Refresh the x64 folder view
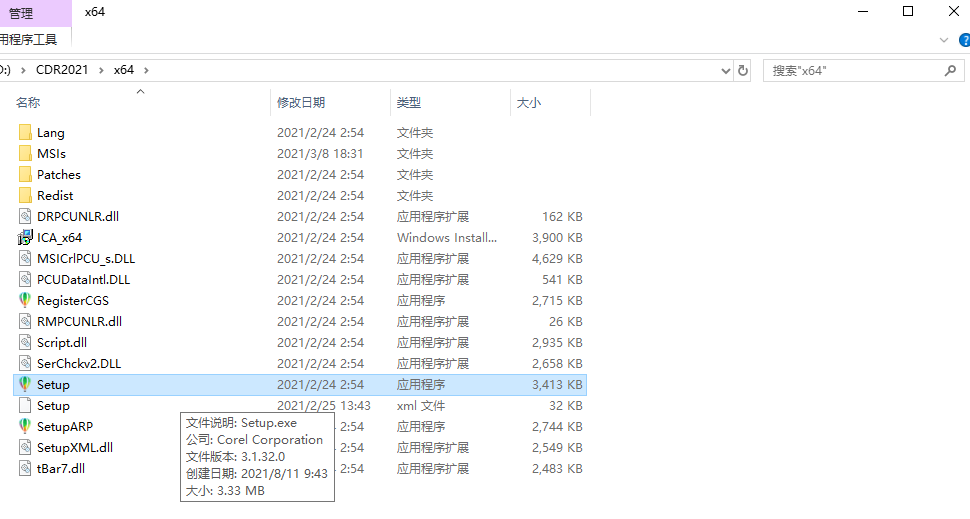This screenshot has height=519, width=970. 743,71
